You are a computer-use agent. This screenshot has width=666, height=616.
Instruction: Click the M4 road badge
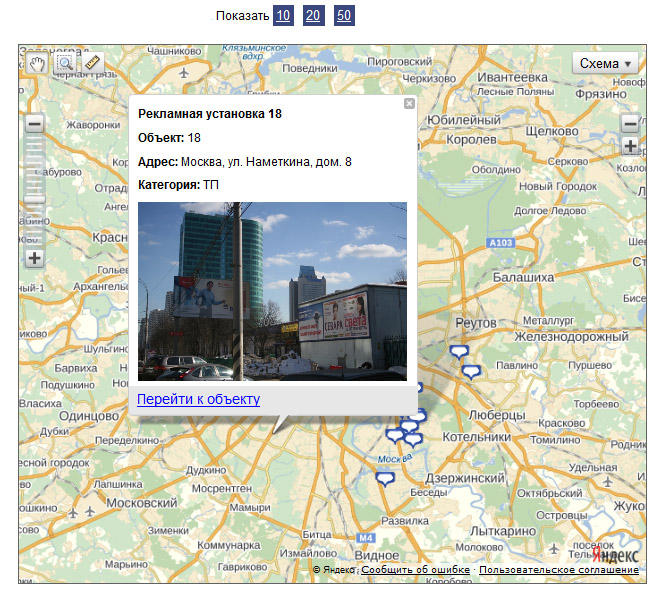click(366, 538)
